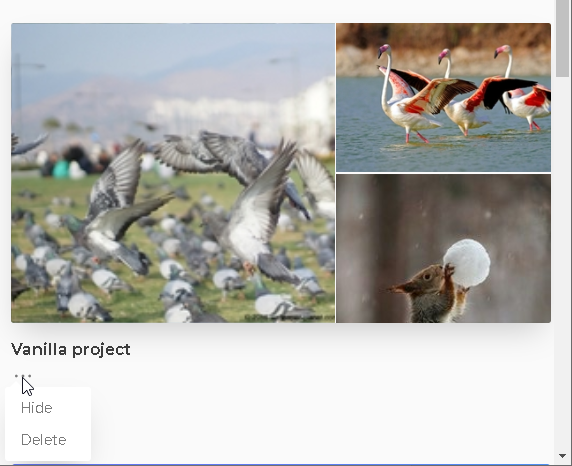Choose Hide from the context menu
Image resolution: width=572 pixels, height=466 pixels.
(x=36, y=408)
